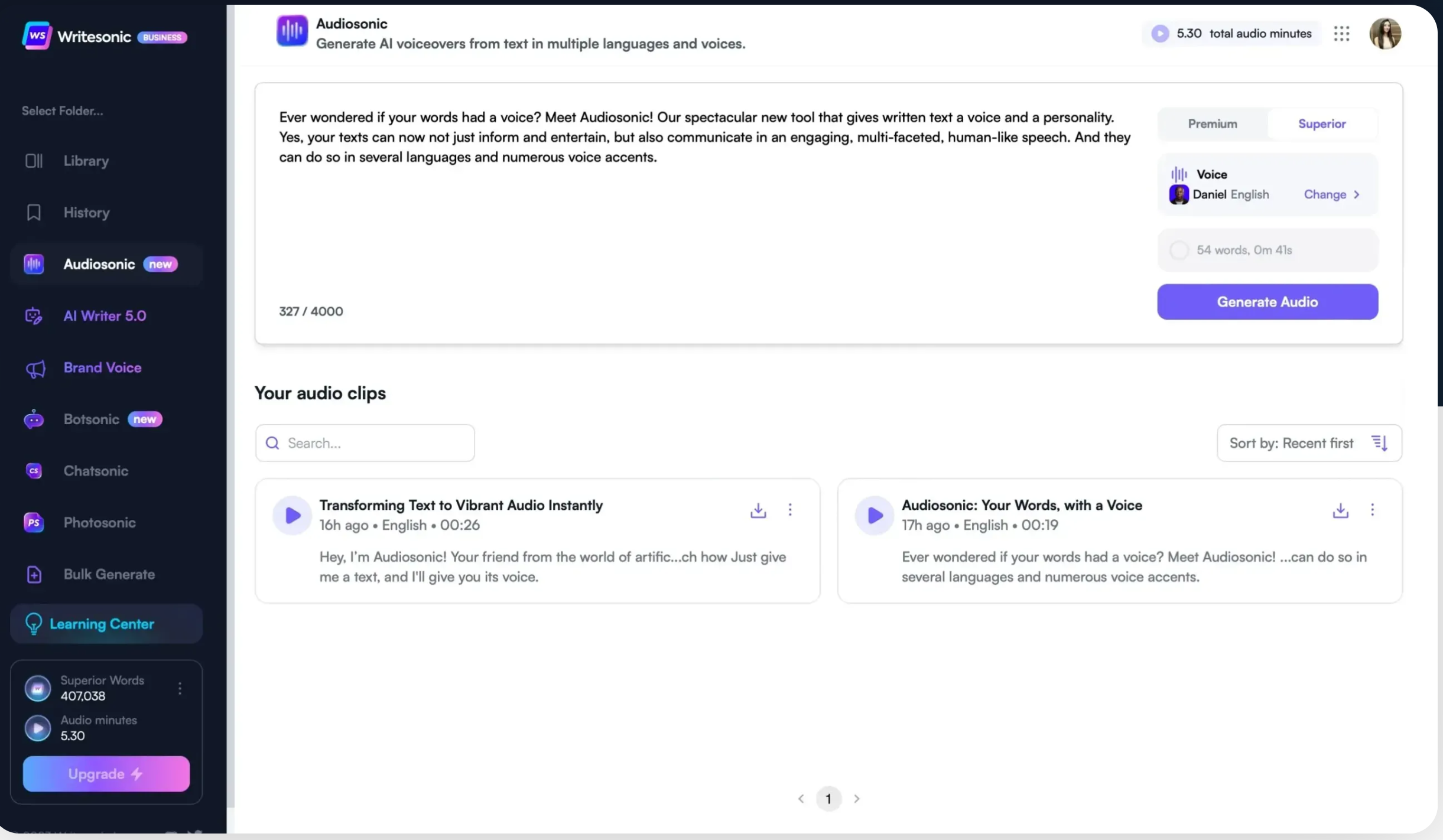Image resolution: width=1443 pixels, height=840 pixels.
Task: Navigate to Botsonic
Action: point(92,419)
